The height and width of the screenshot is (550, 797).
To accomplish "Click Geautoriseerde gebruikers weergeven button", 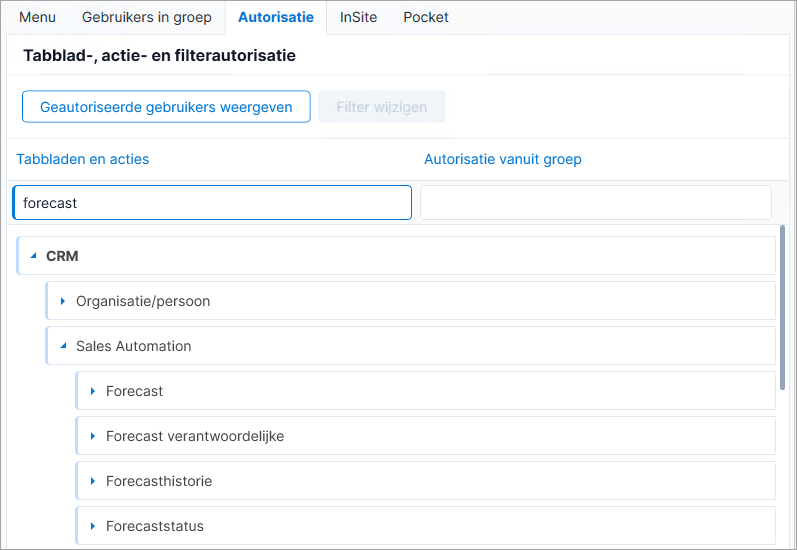I will click(166, 107).
